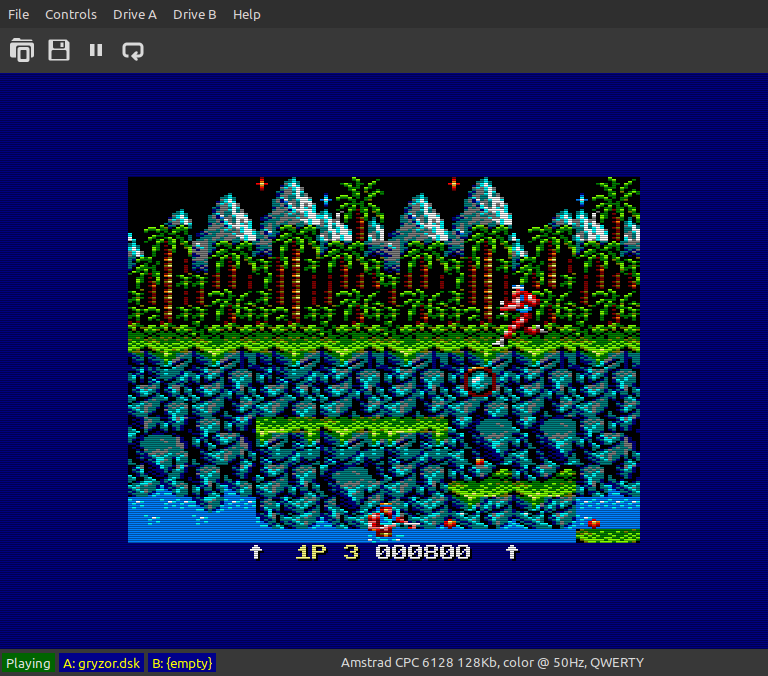Click the Amstrad CPC 6128 machine info text
768x676 pixels.
click(492, 663)
